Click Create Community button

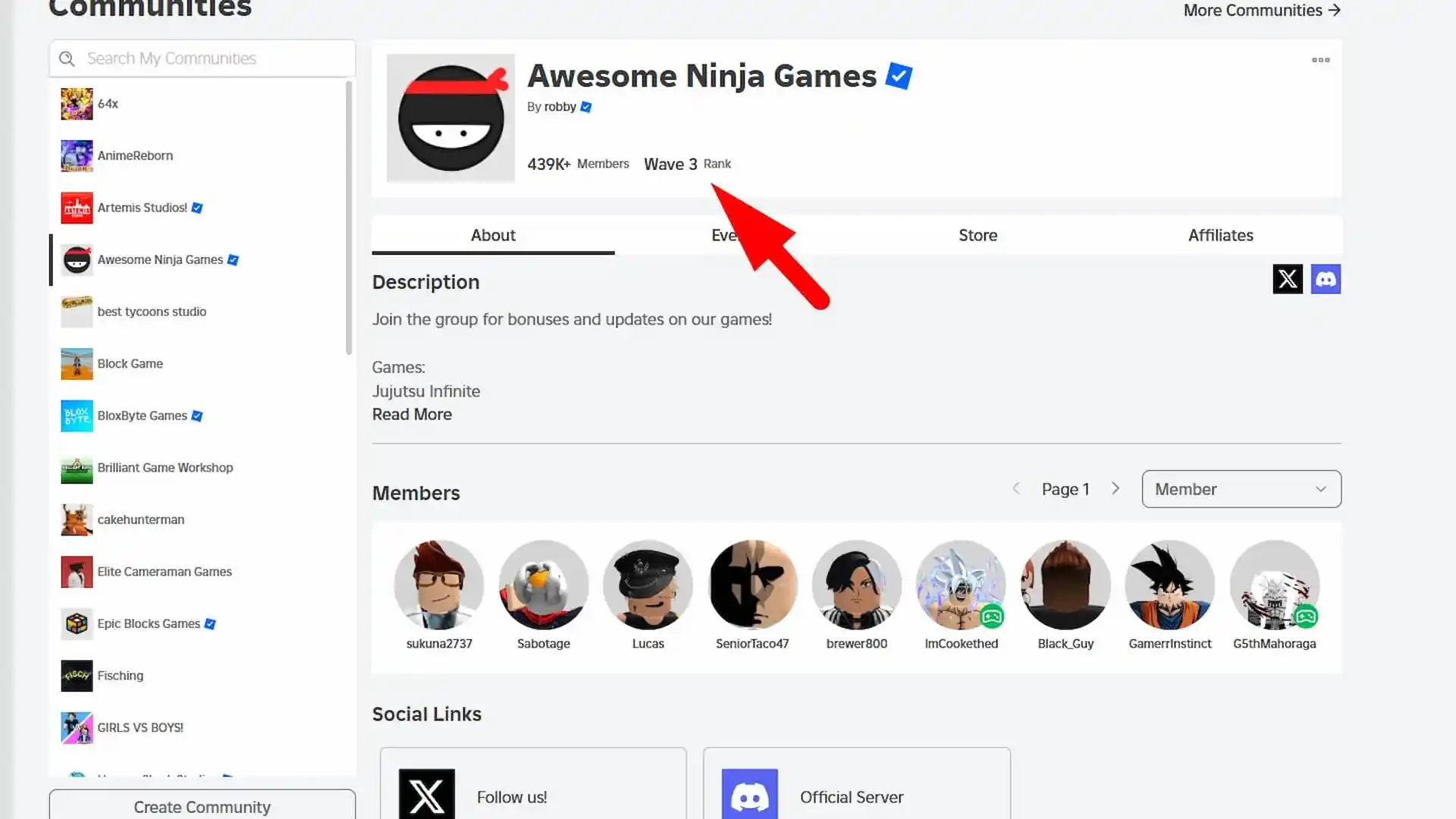(202, 806)
